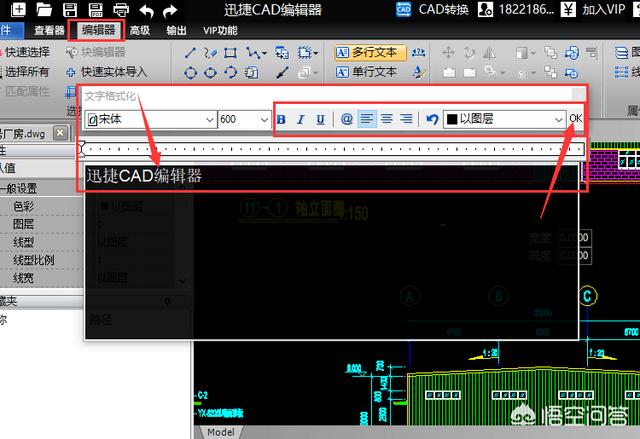Click 选择所有 button
640x439 pixels.
click(x=24, y=72)
